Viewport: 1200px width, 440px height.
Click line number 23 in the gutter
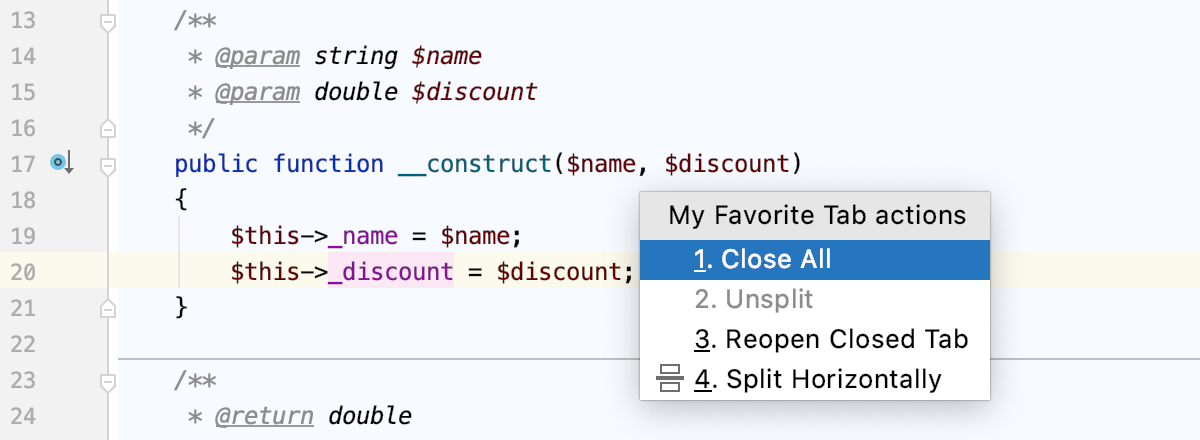click(24, 379)
